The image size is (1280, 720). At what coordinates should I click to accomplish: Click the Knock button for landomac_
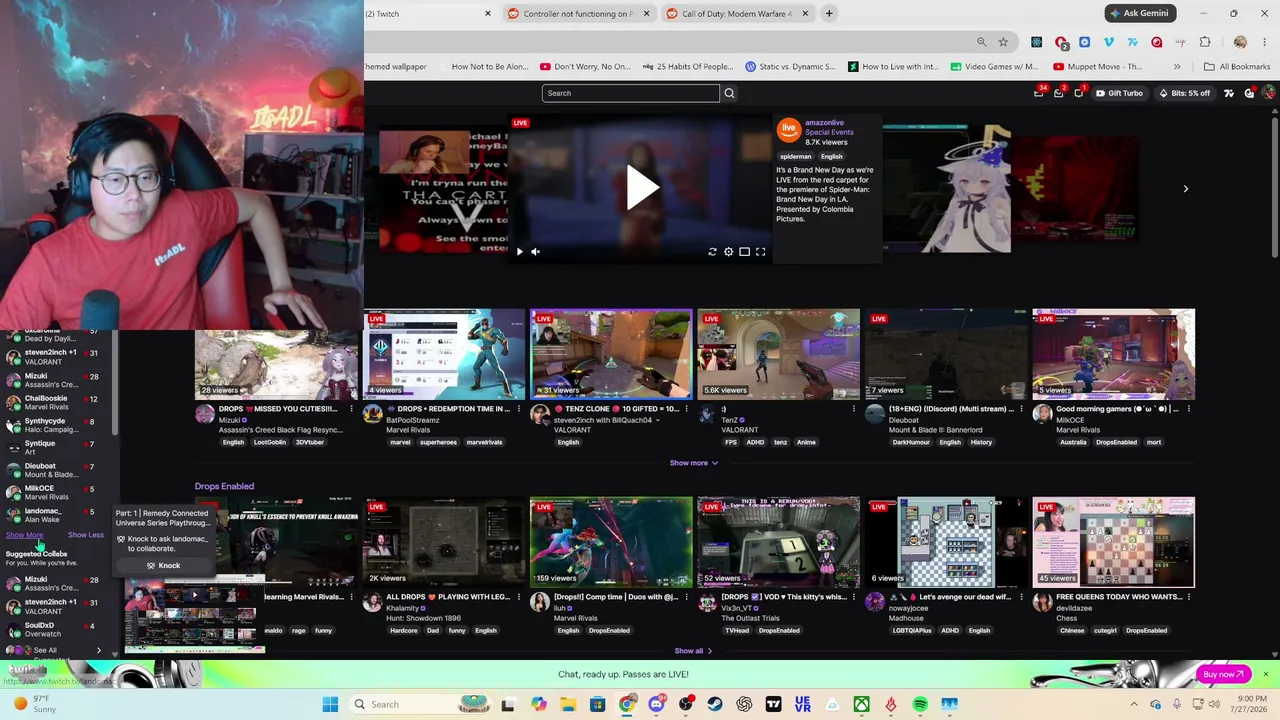[163, 566]
